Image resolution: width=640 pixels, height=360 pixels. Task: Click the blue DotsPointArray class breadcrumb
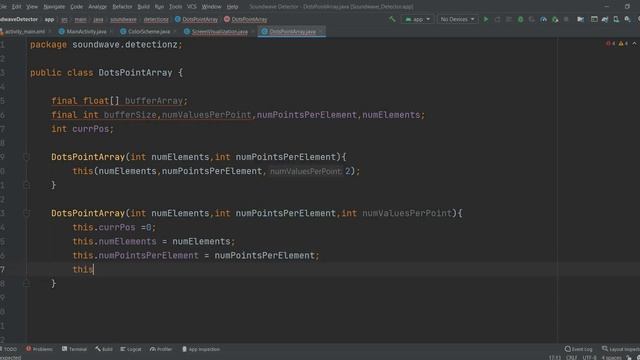point(196,19)
